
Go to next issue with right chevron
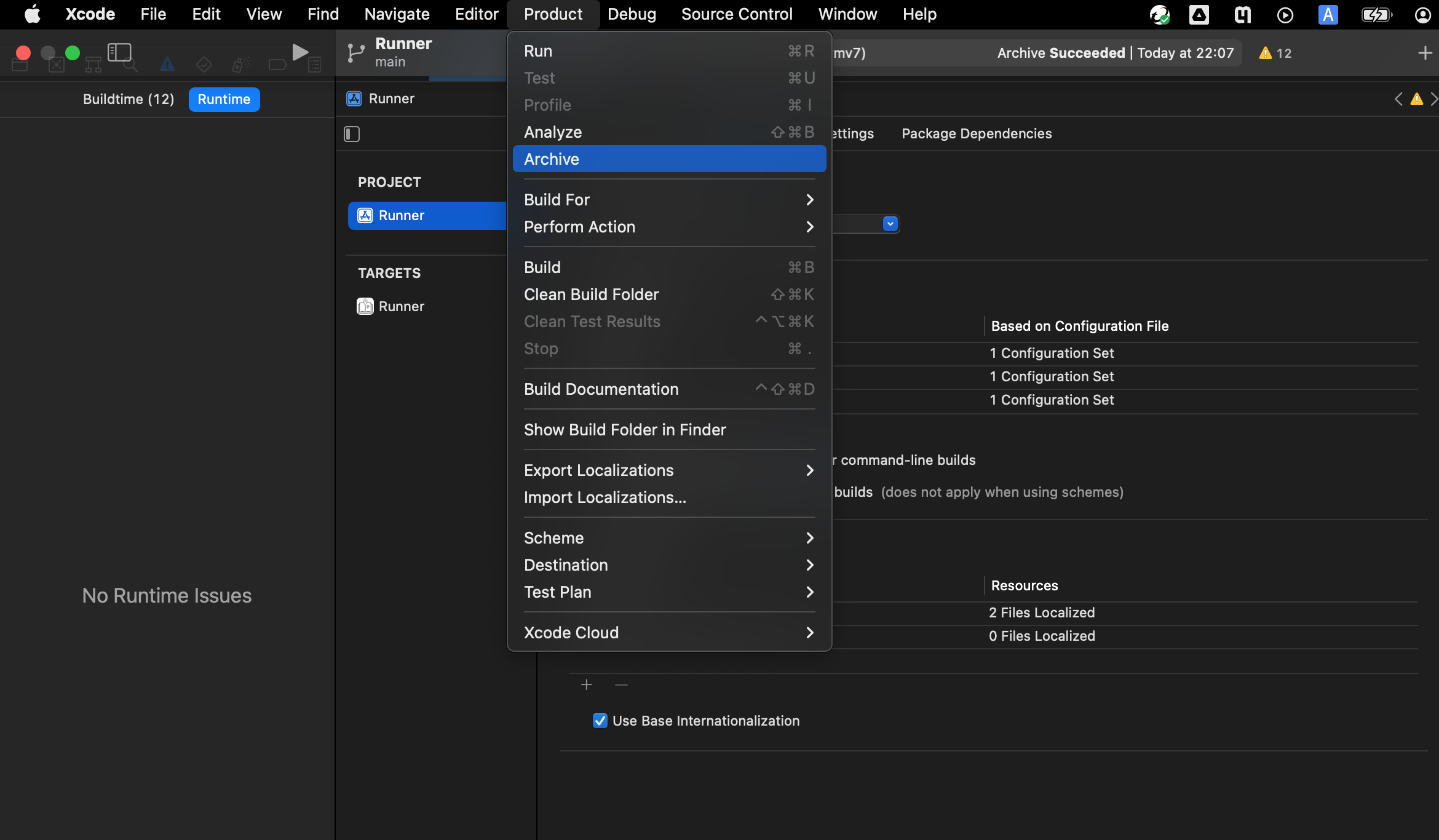[1433, 99]
